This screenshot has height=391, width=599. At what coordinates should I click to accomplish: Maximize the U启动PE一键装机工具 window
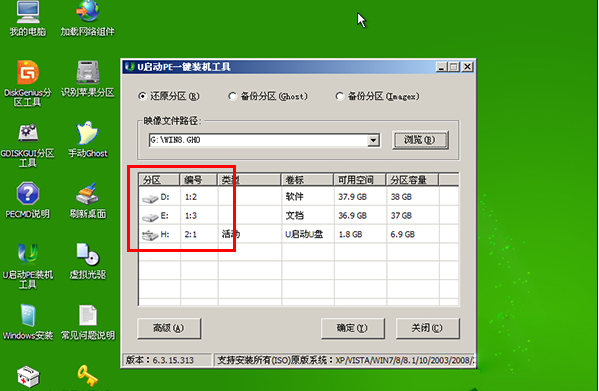point(453,67)
